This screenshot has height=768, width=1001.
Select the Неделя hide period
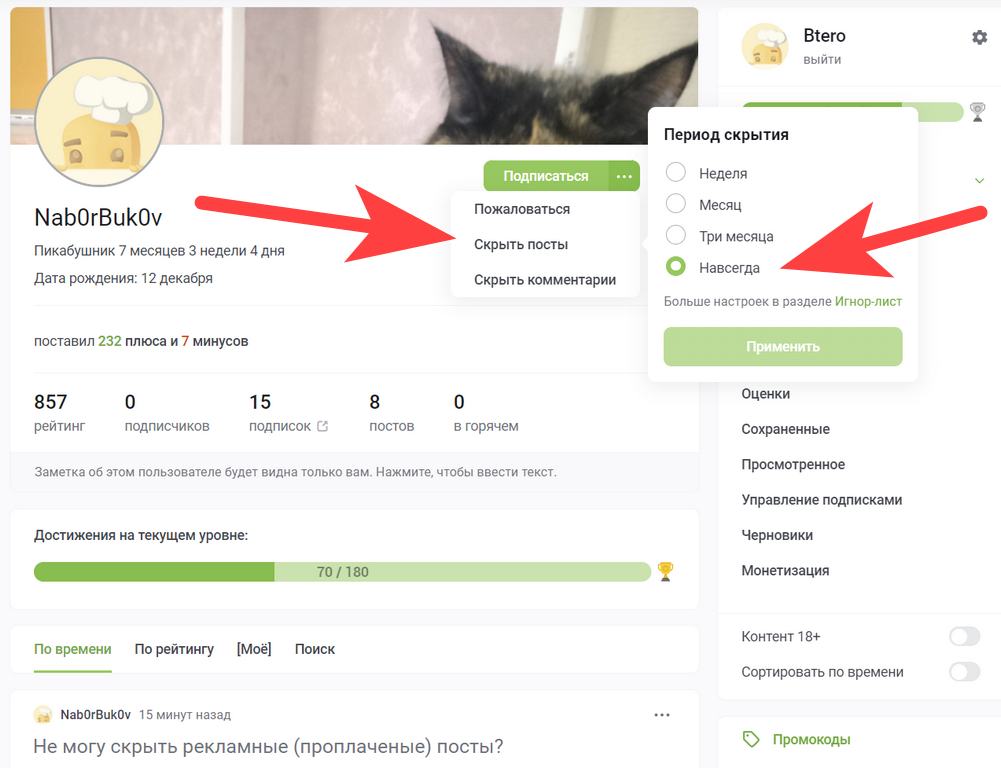676,173
